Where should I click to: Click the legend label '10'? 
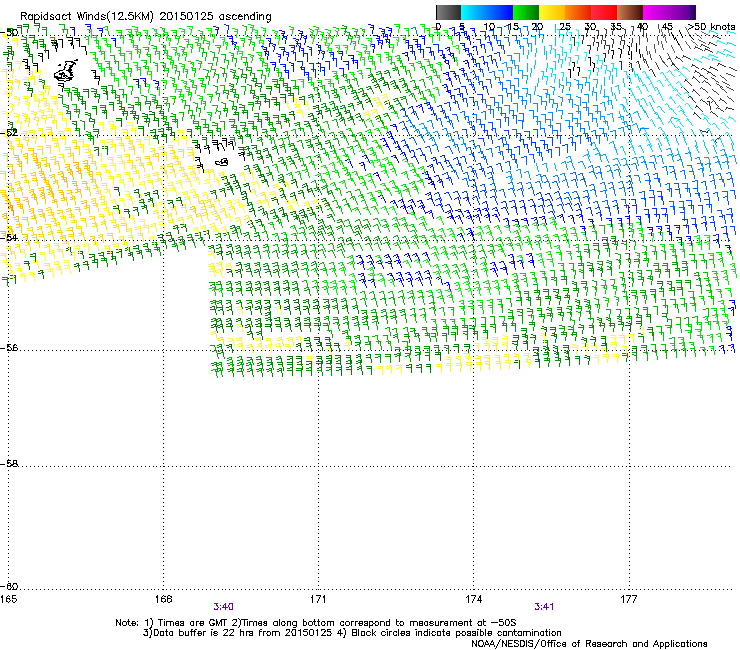489,26
